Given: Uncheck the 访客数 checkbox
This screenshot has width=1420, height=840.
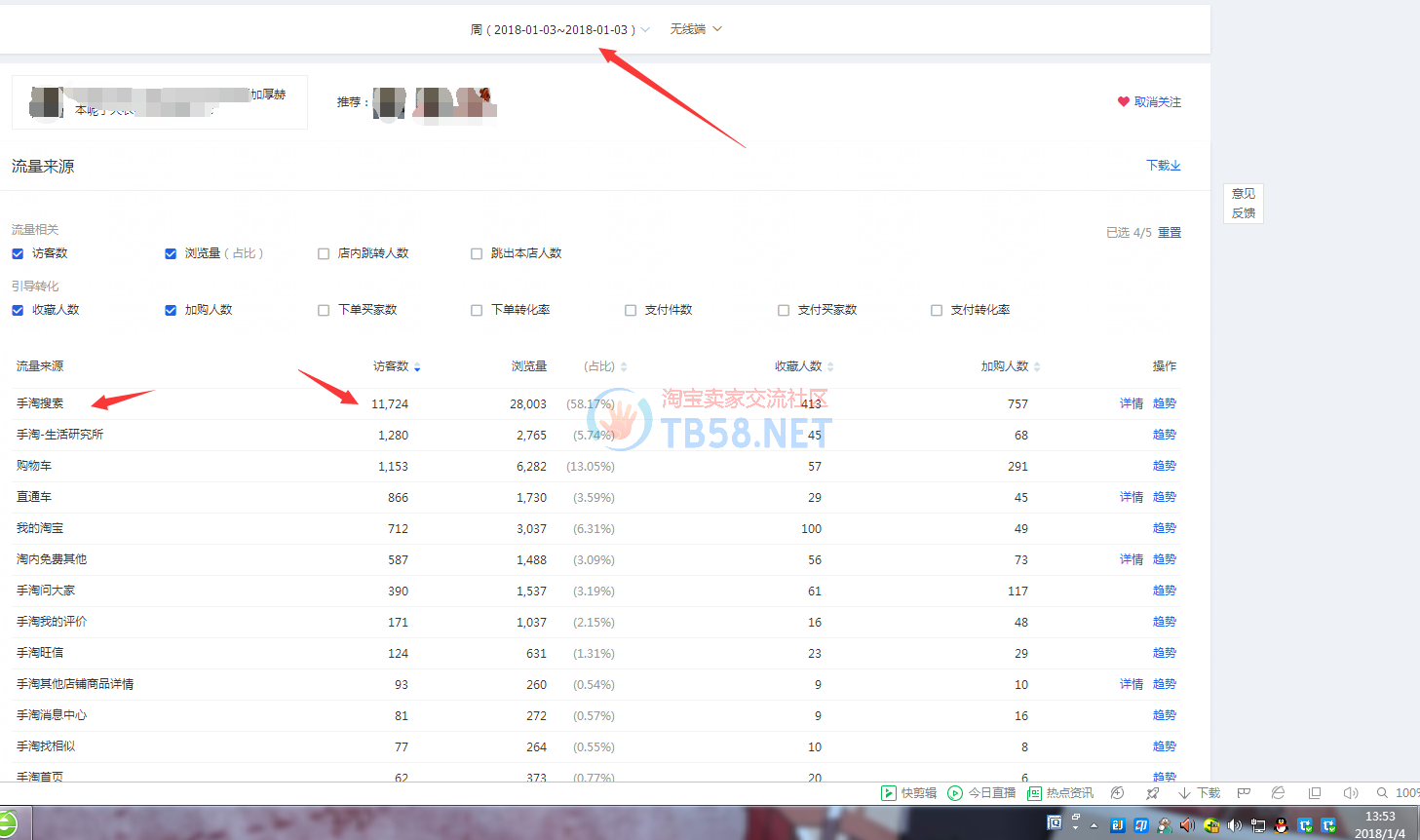Looking at the screenshot, I should pos(18,253).
